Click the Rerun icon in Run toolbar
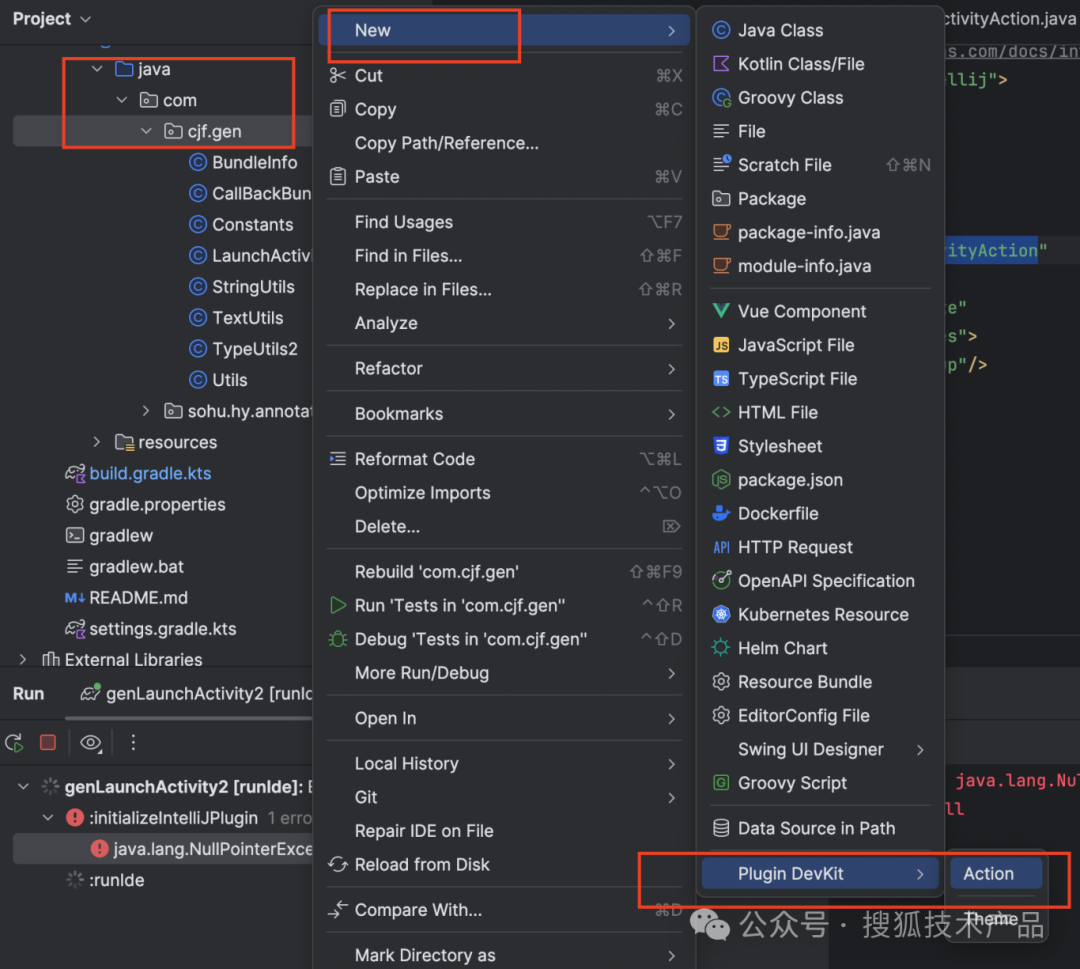 14,742
